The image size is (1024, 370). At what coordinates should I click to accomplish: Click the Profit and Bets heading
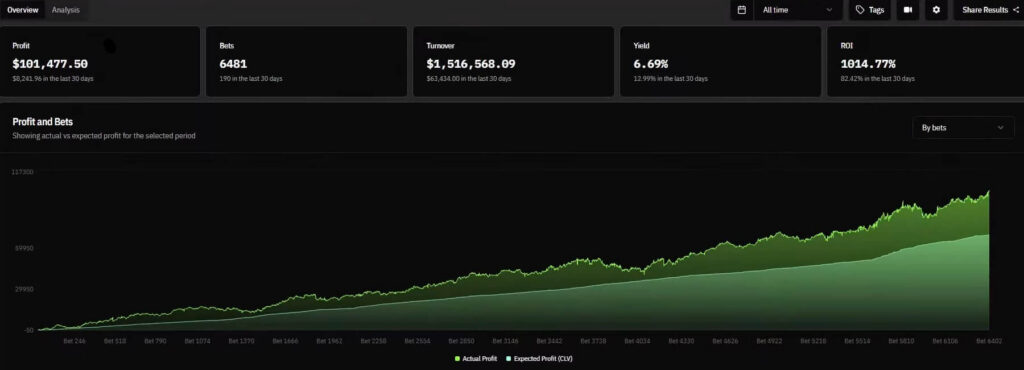pyautogui.click(x=42, y=122)
